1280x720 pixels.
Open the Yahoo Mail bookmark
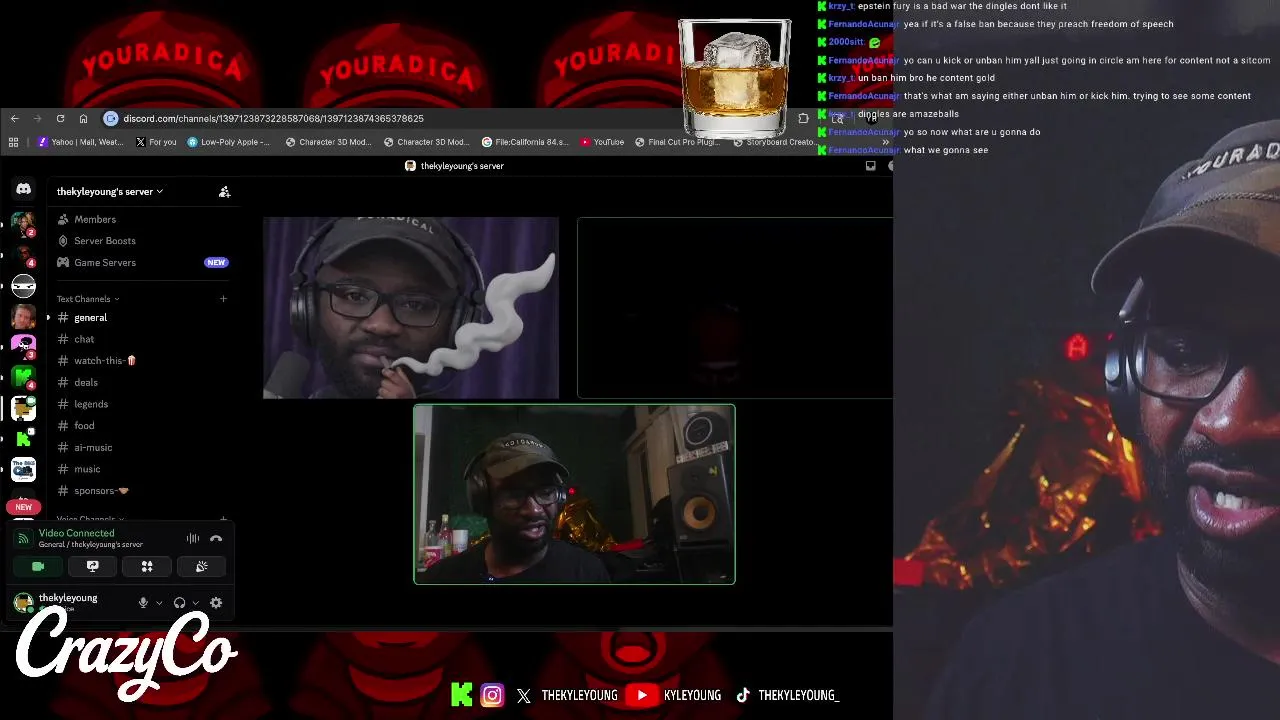pos(80,142)
